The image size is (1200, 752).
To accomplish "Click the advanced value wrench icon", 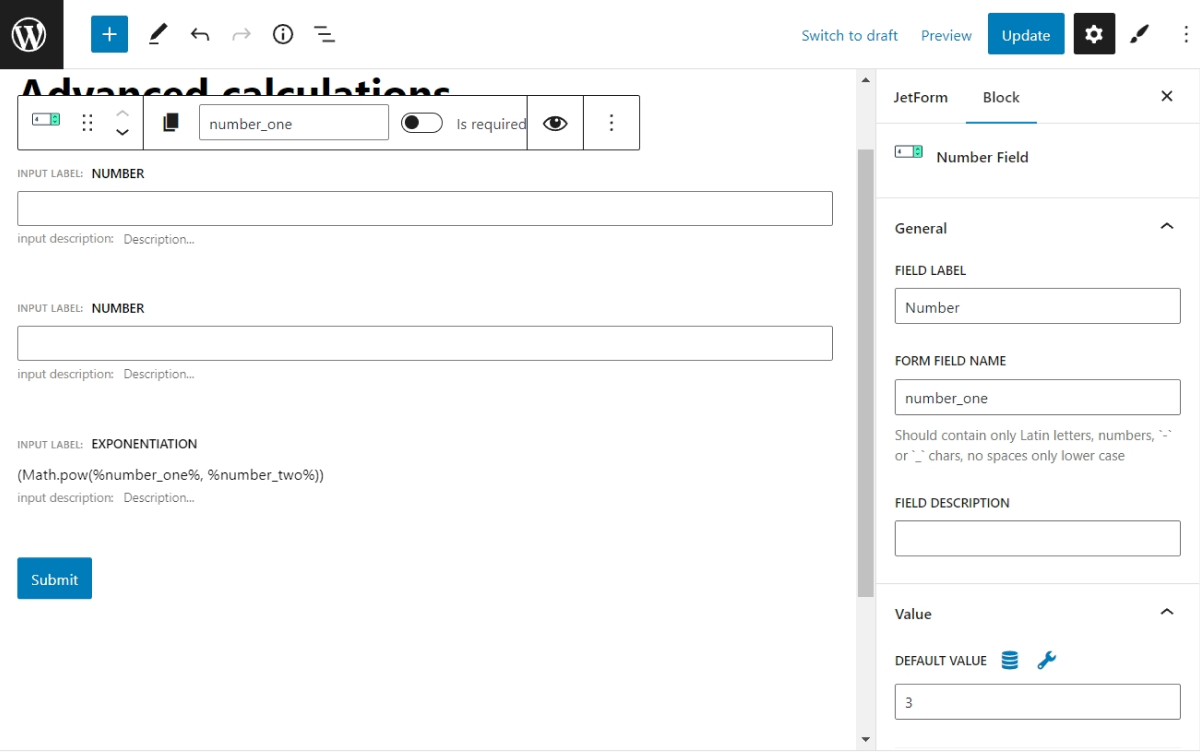I will [x=1046, y=660].
